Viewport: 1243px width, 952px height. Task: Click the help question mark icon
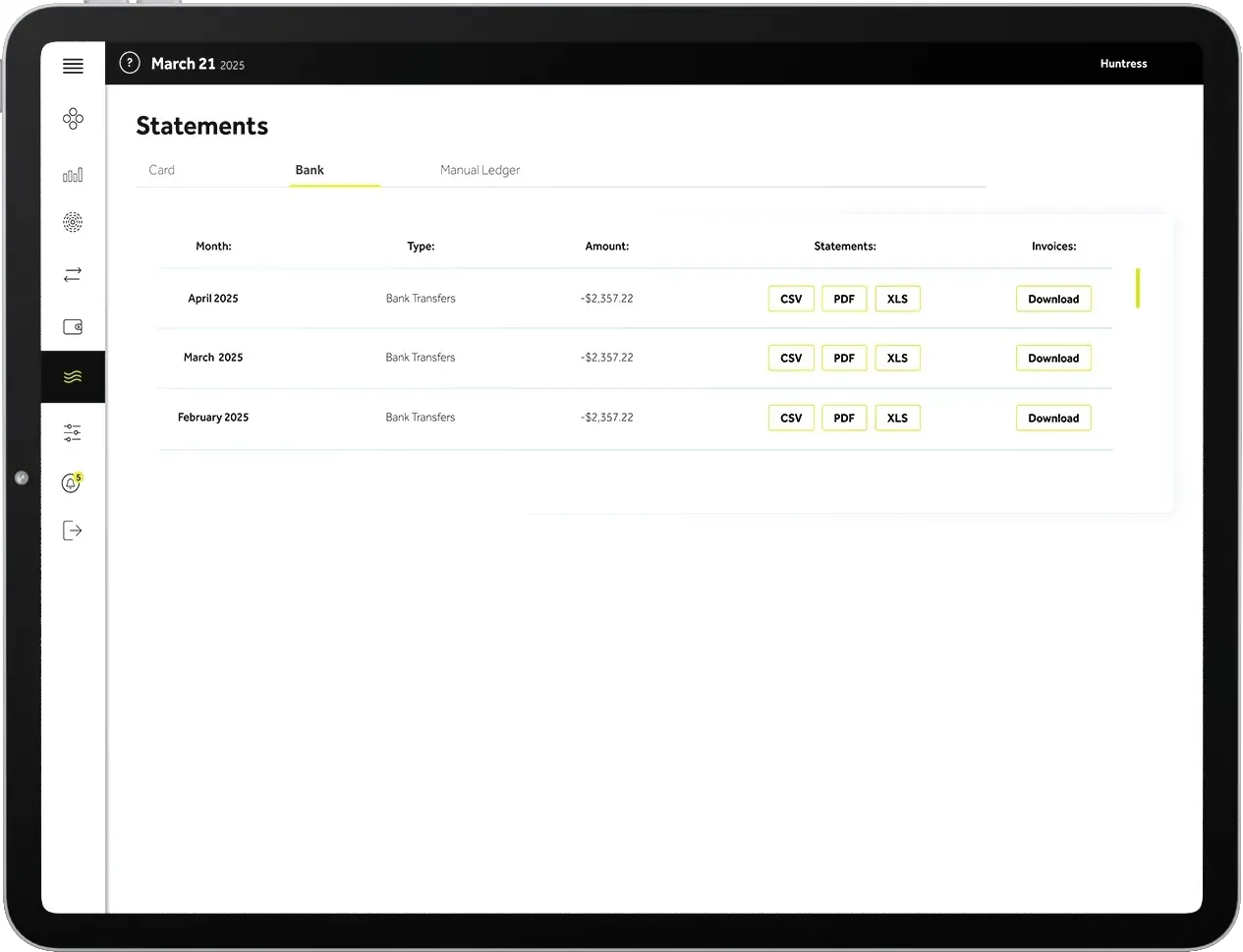[130, 63]
